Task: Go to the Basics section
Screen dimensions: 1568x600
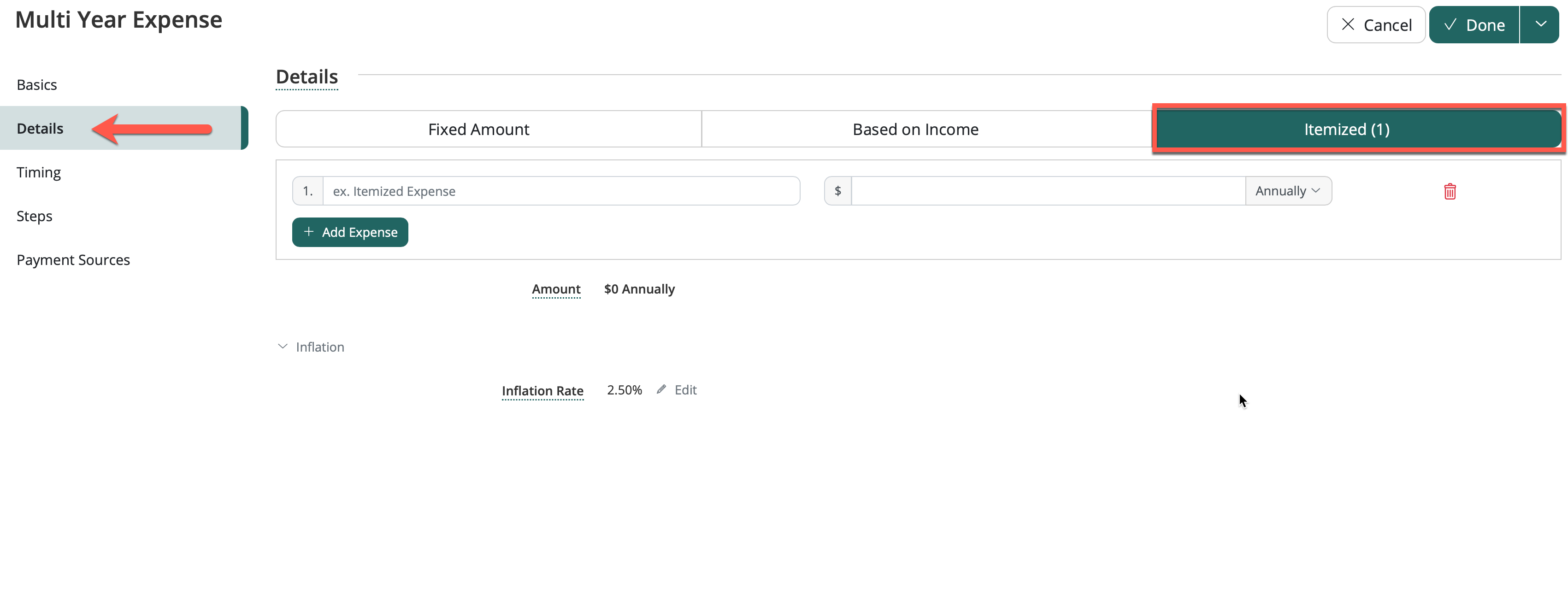Action: [x=36, y=85]
